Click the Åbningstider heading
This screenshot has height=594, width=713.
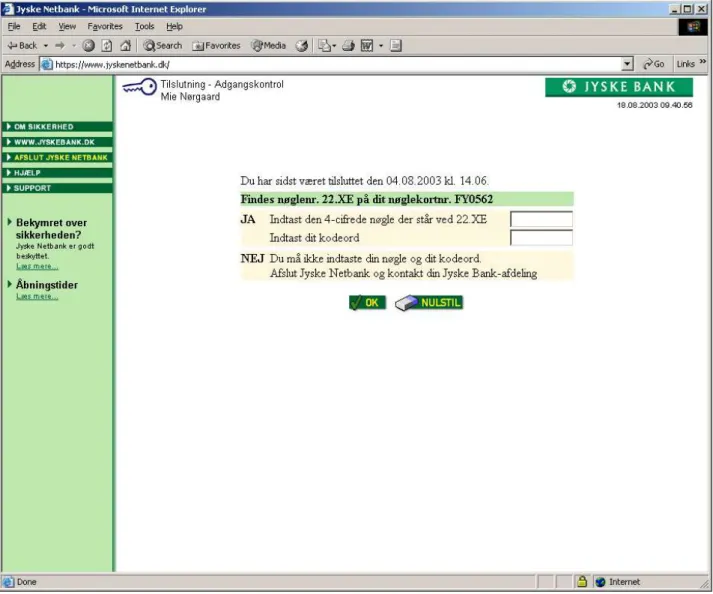[47, 285]
